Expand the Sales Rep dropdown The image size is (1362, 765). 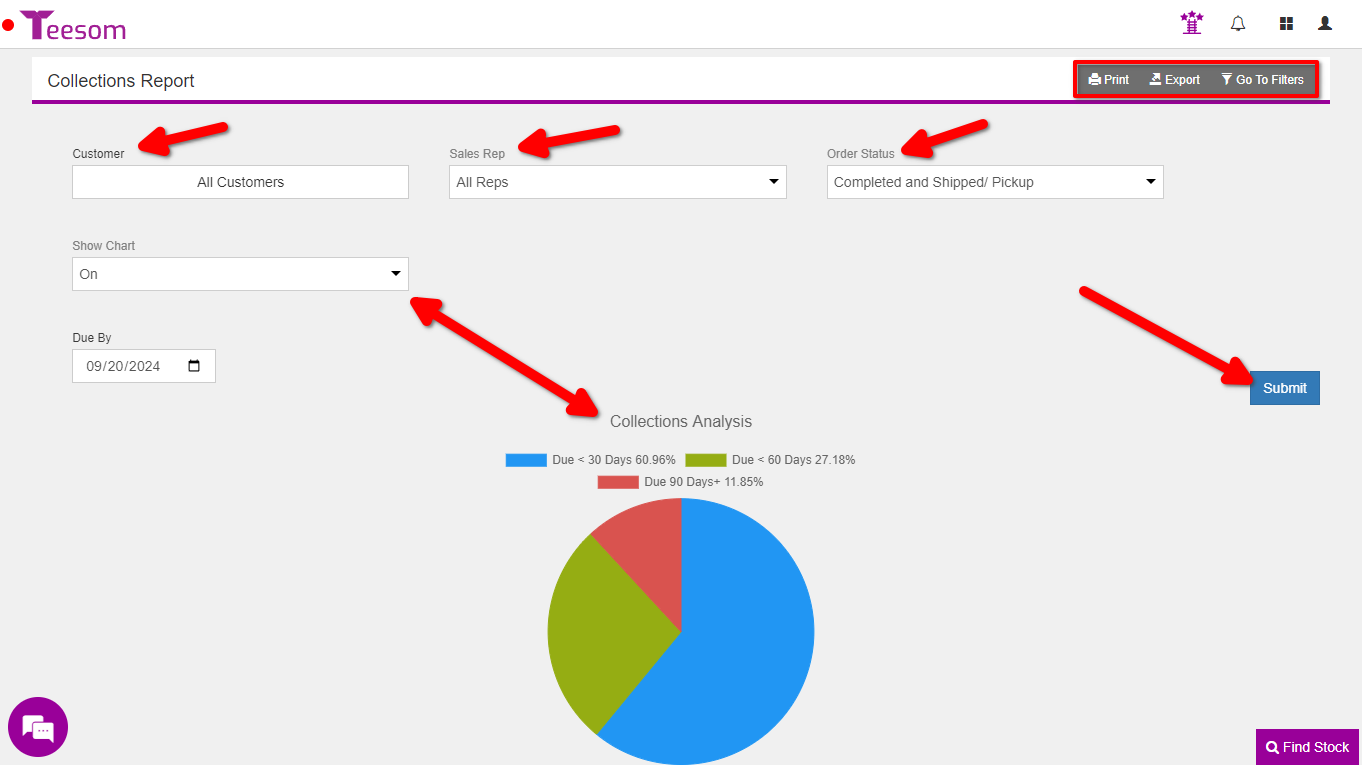click(617, 182)
